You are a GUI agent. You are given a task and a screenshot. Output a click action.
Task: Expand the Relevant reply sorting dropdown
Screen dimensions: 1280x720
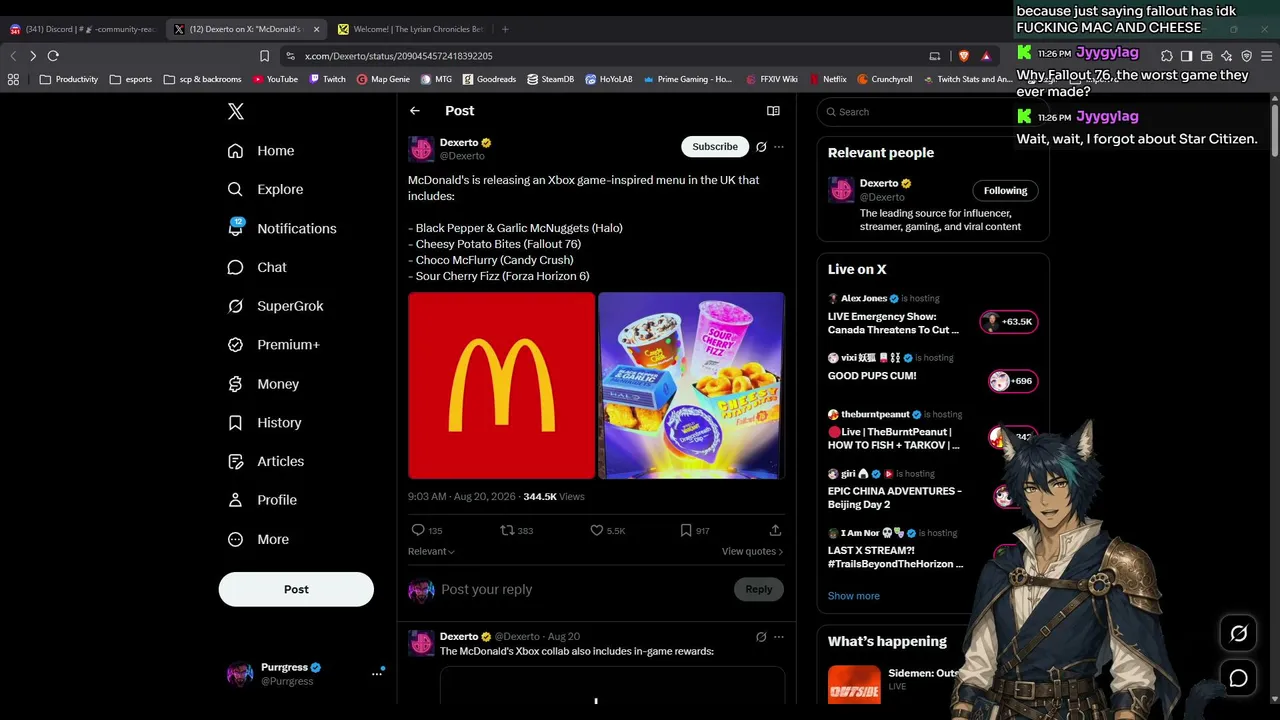click(x=431, y=551)
